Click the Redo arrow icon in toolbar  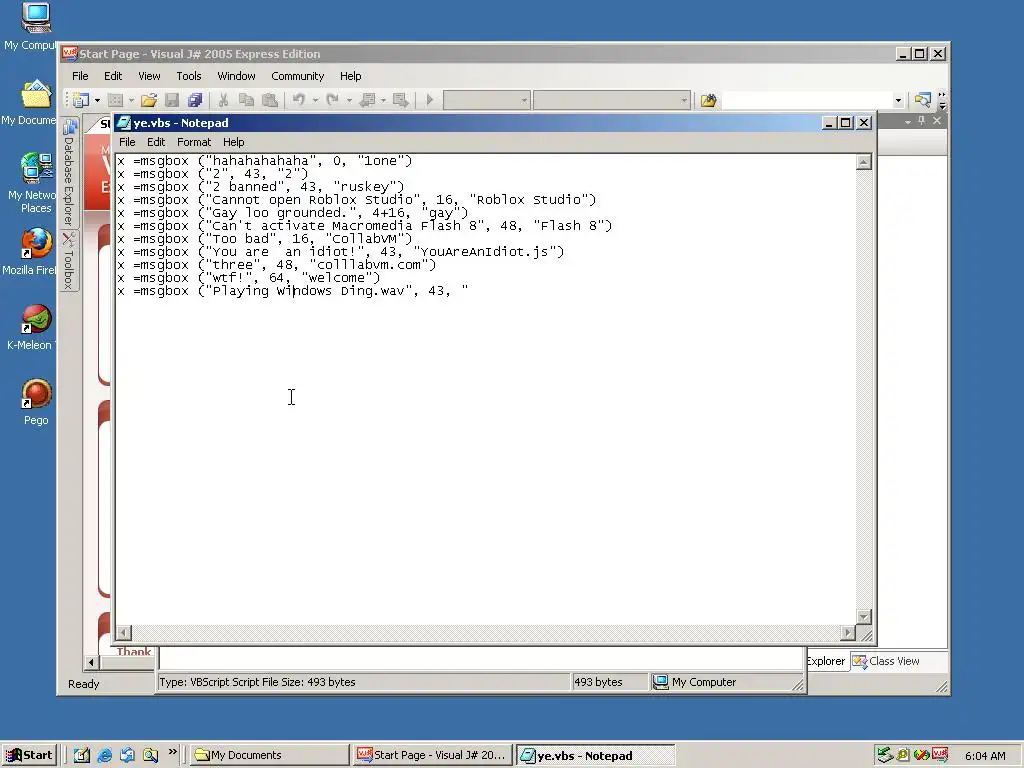(332, 100)
